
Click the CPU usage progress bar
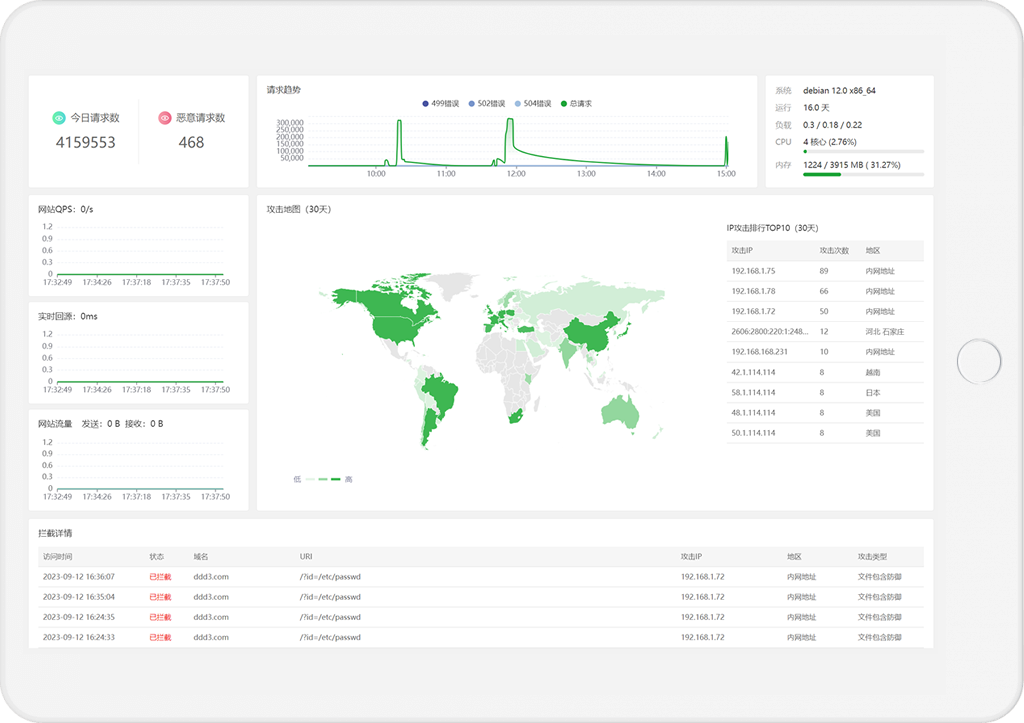(x=863, y=152)
